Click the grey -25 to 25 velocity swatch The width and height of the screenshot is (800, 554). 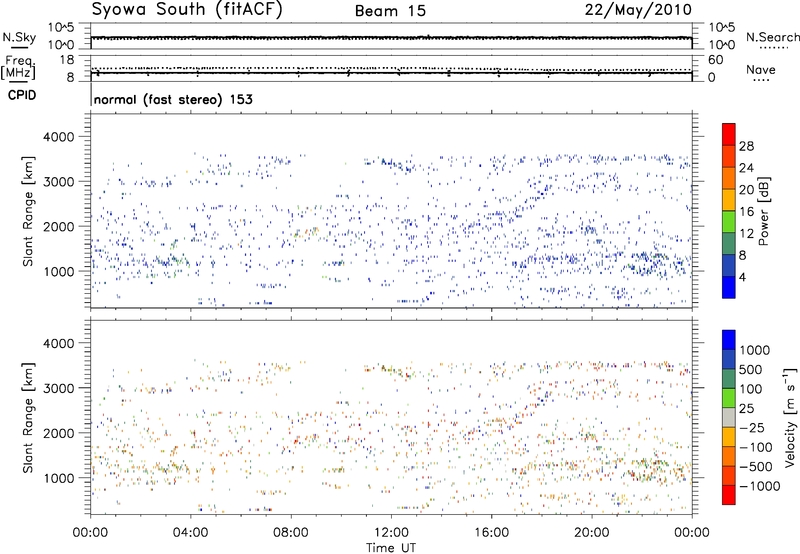(x=729, y=417)
